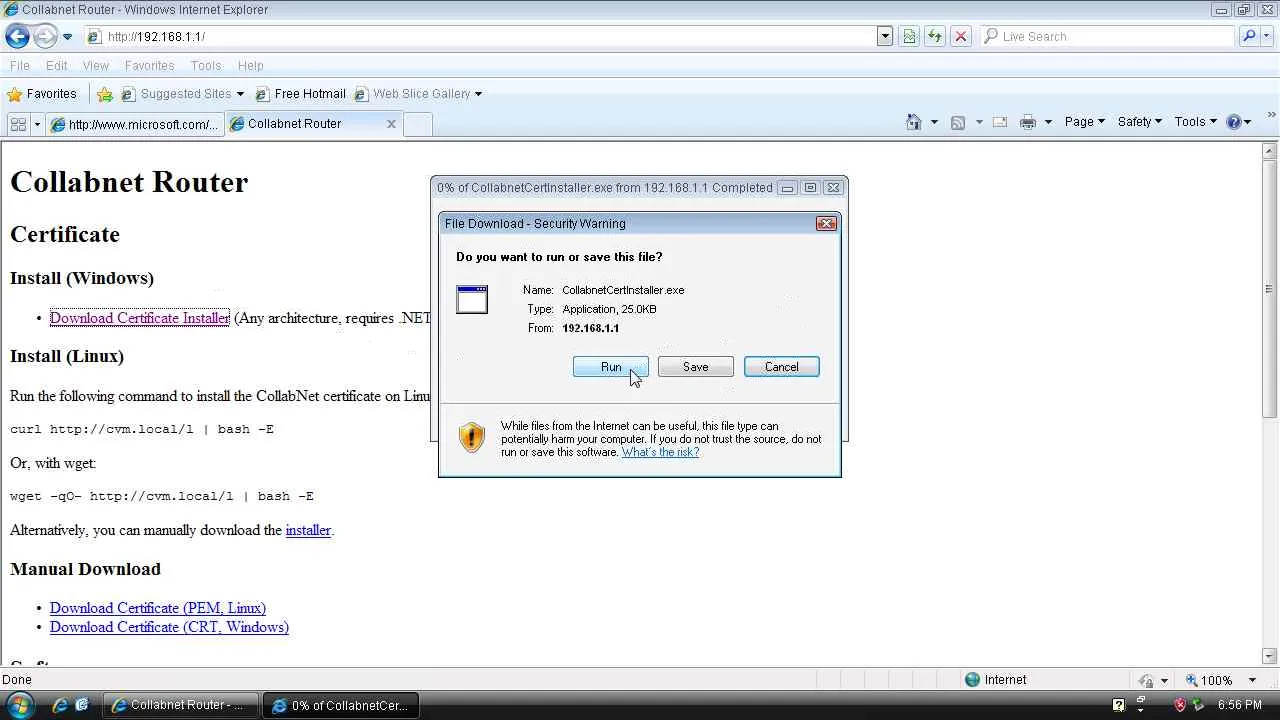Switch to "0% of CollabnetCer..." taskbar button
1280x720 pixels.
point(342,705)
